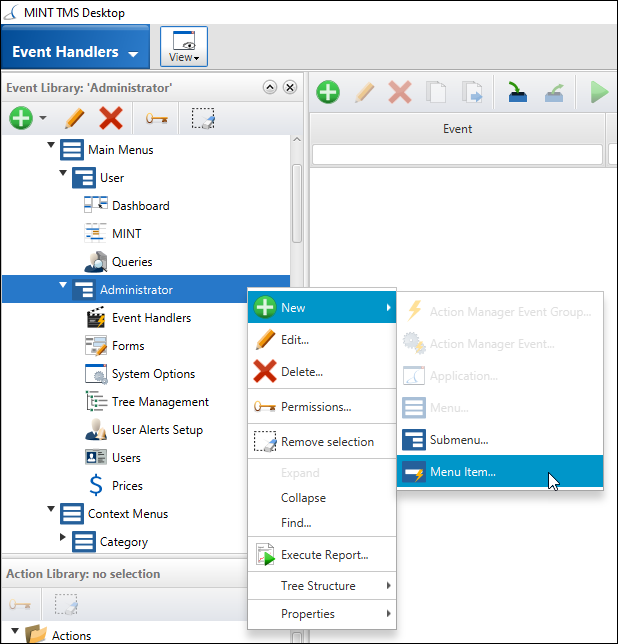Image resolution: width=618 pixels, height=644 pixels.
Task: Close the Event Library panel
Action: coord(290,87)
